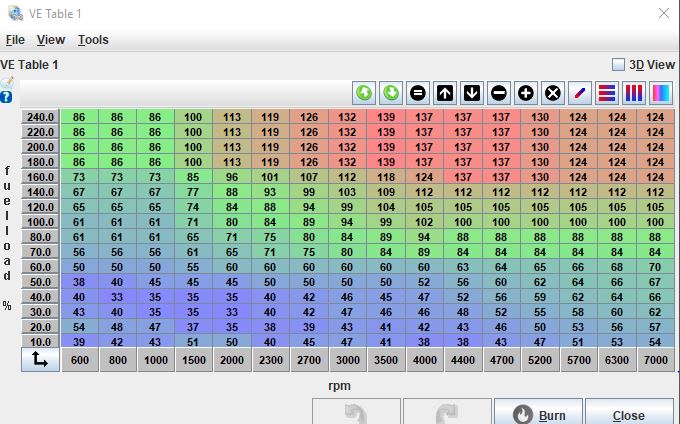
Task: Click the blue question mark help icon
Action: 7,97
